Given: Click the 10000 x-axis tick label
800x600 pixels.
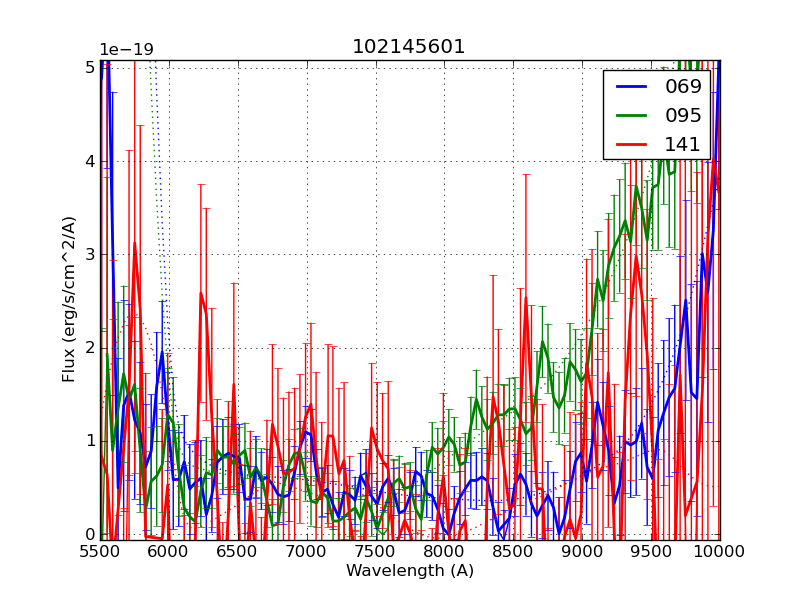Looking at the screenshot, I should tap(720, 551).
